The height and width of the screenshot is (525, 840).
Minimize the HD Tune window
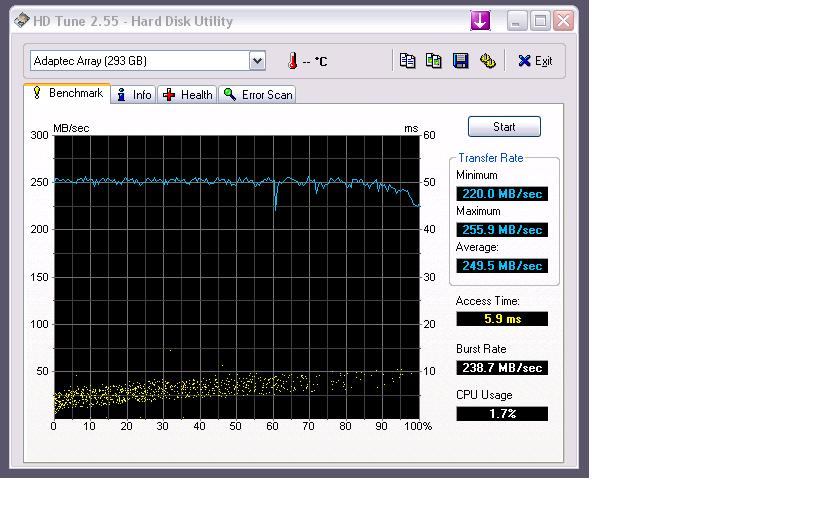tap(516, 21)
